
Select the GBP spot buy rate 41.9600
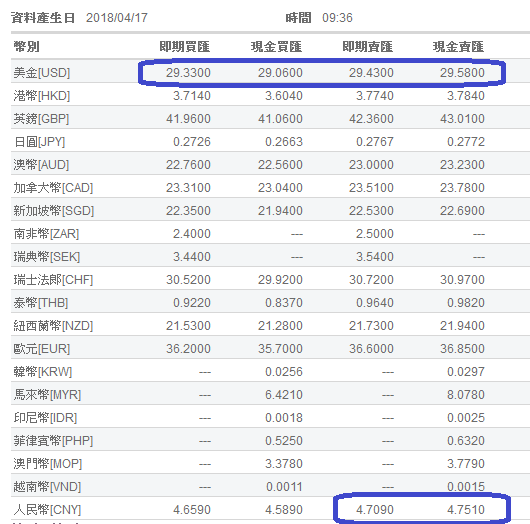(188, 119)
